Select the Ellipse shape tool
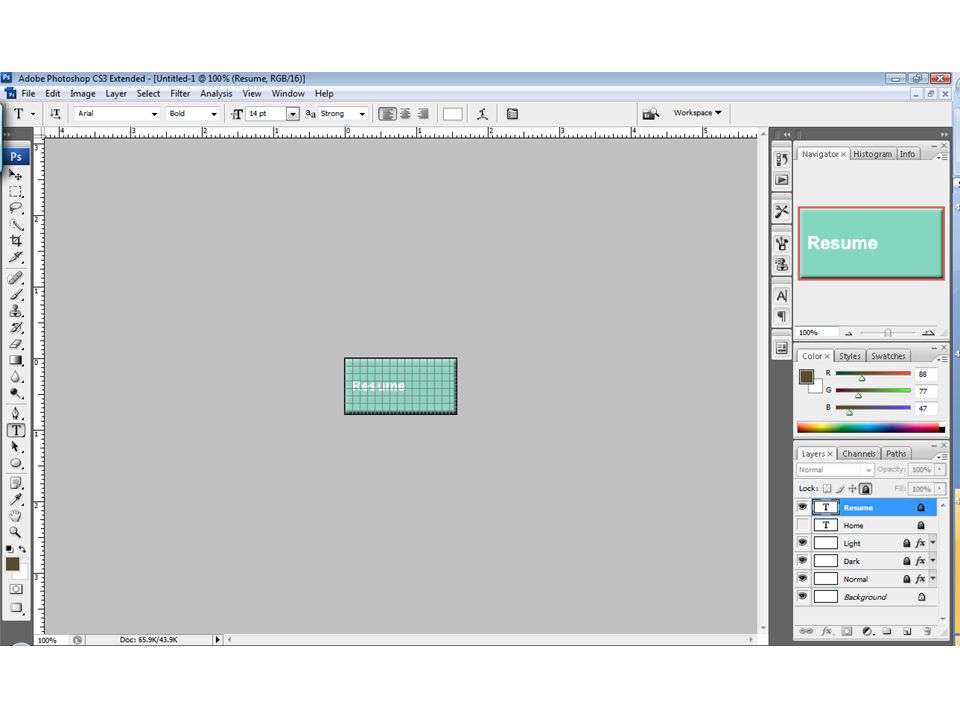The image size is (960, 720). point(15,463)
